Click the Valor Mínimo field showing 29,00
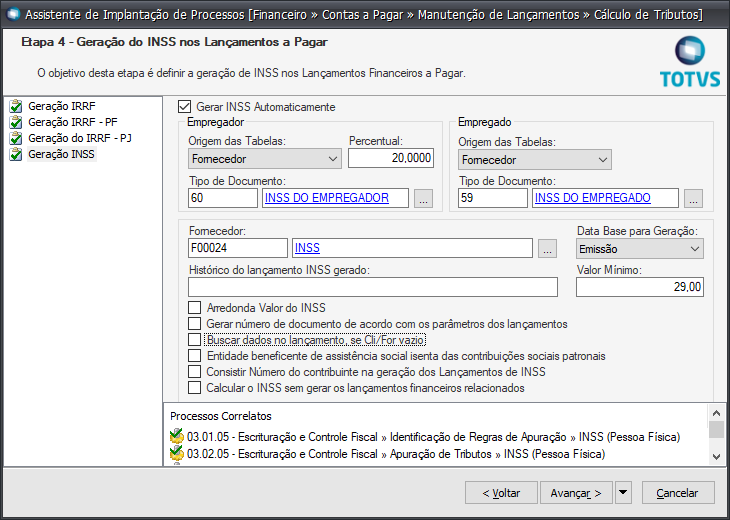This screenshot has height=520, width=730. 640,287
